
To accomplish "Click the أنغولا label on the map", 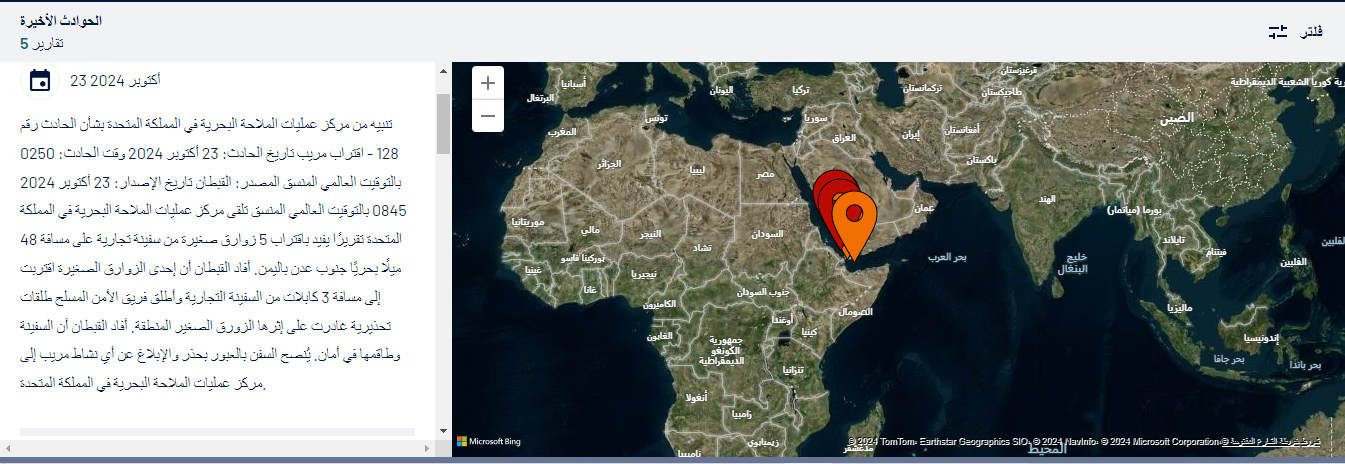I will coord(696,398).
